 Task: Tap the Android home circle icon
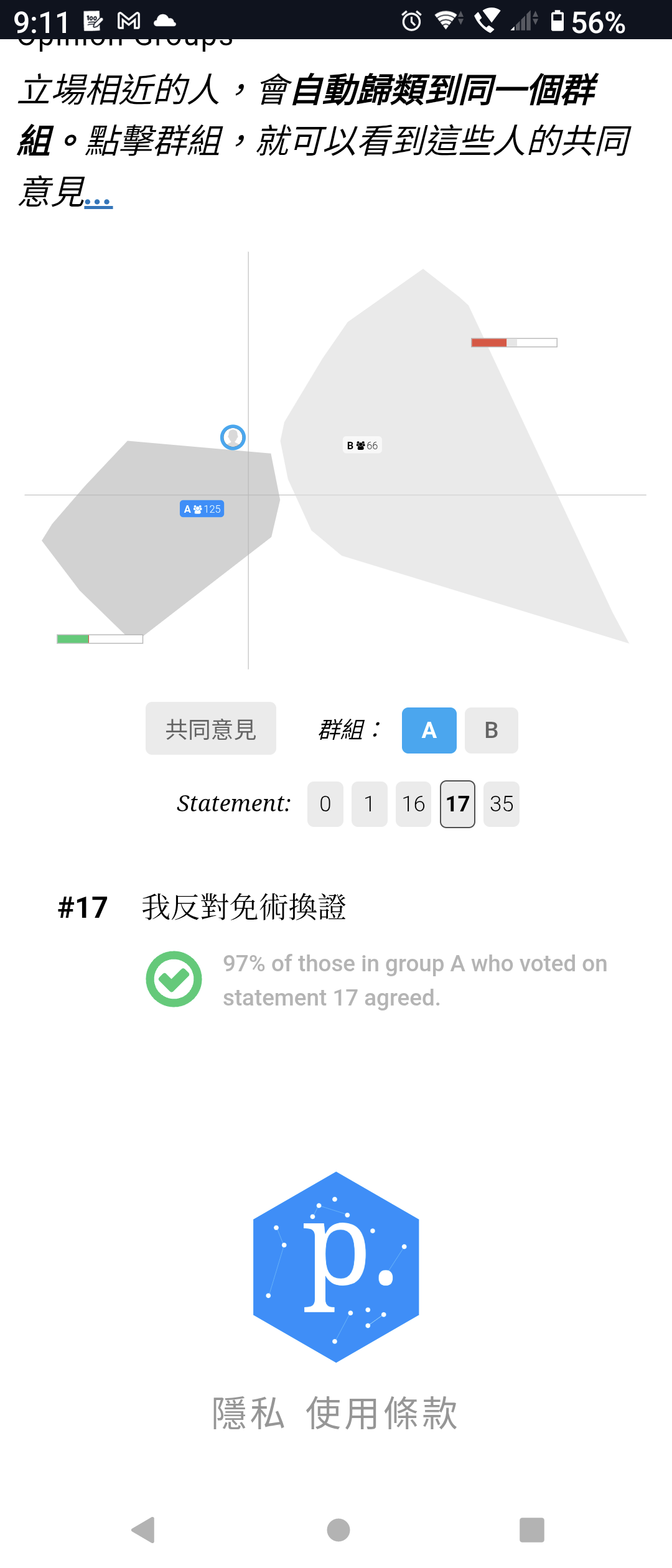coord(338,1529)
